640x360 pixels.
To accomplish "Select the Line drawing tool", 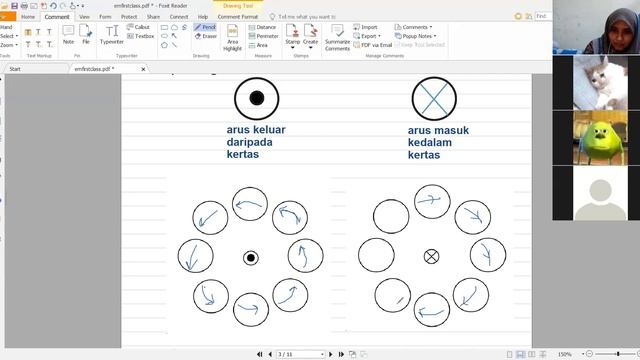I will [174, 45].
